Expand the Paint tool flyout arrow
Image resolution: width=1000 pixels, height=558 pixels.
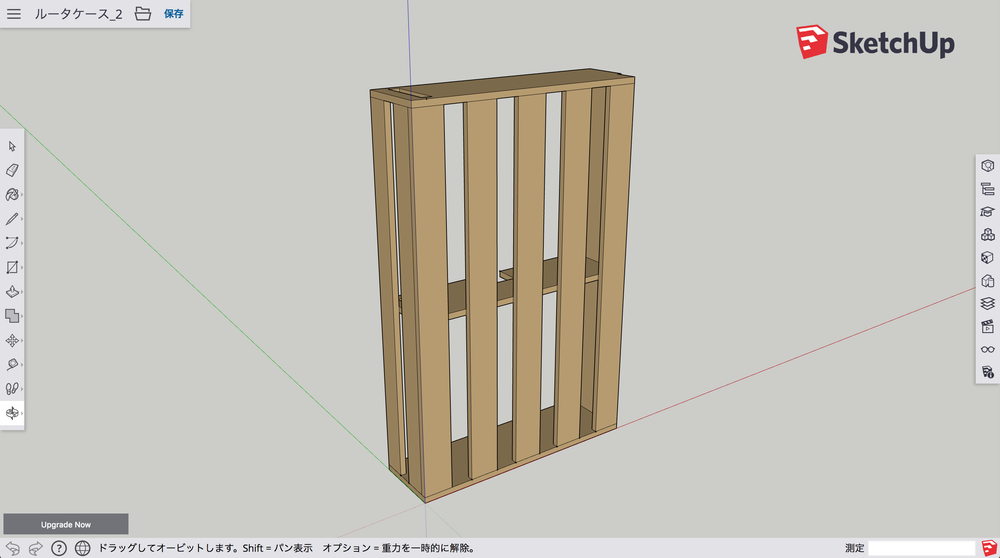[22, 195]
